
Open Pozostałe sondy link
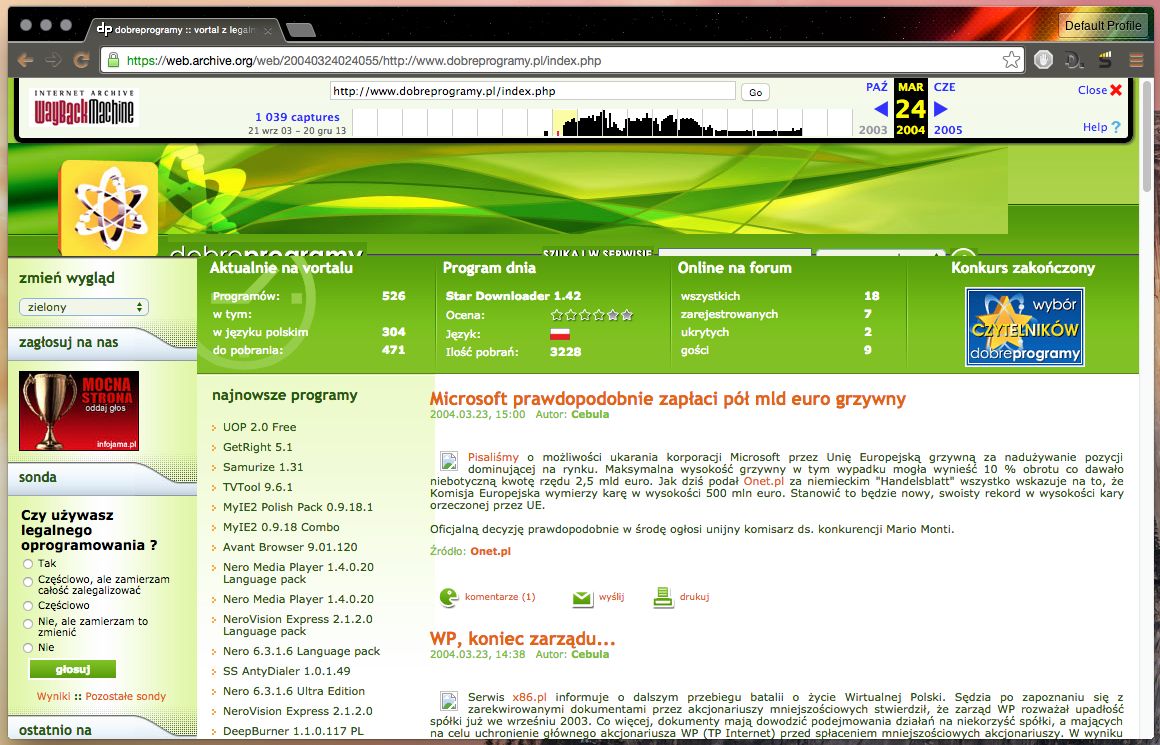click(126, 696)
